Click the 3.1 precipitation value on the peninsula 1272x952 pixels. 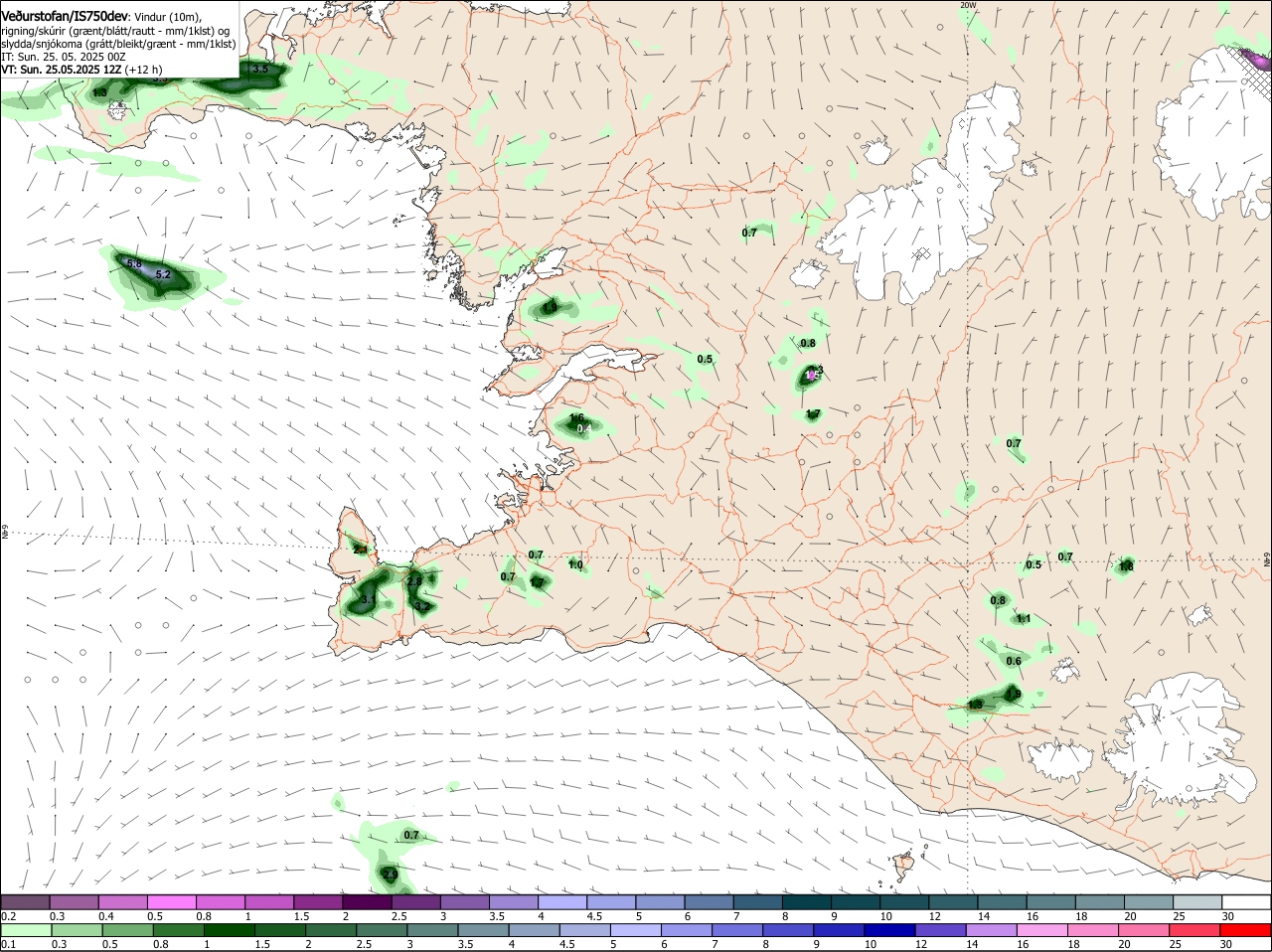[x=368, y=600]
